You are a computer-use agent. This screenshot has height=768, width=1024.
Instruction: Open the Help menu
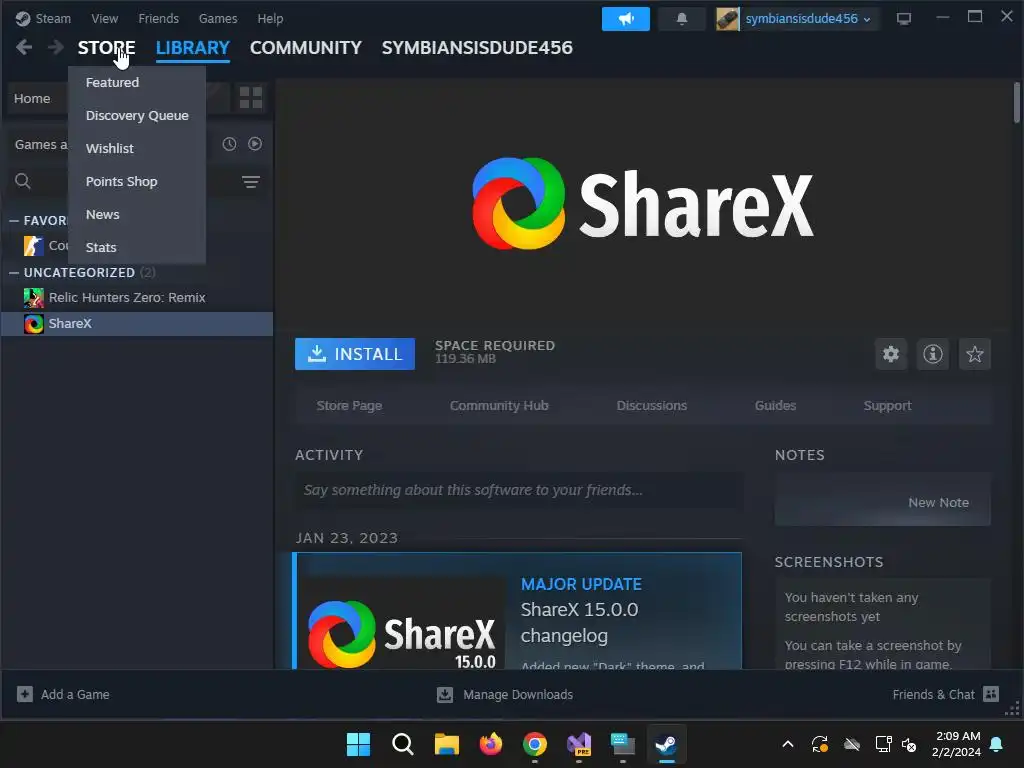(x=270, y=18)
